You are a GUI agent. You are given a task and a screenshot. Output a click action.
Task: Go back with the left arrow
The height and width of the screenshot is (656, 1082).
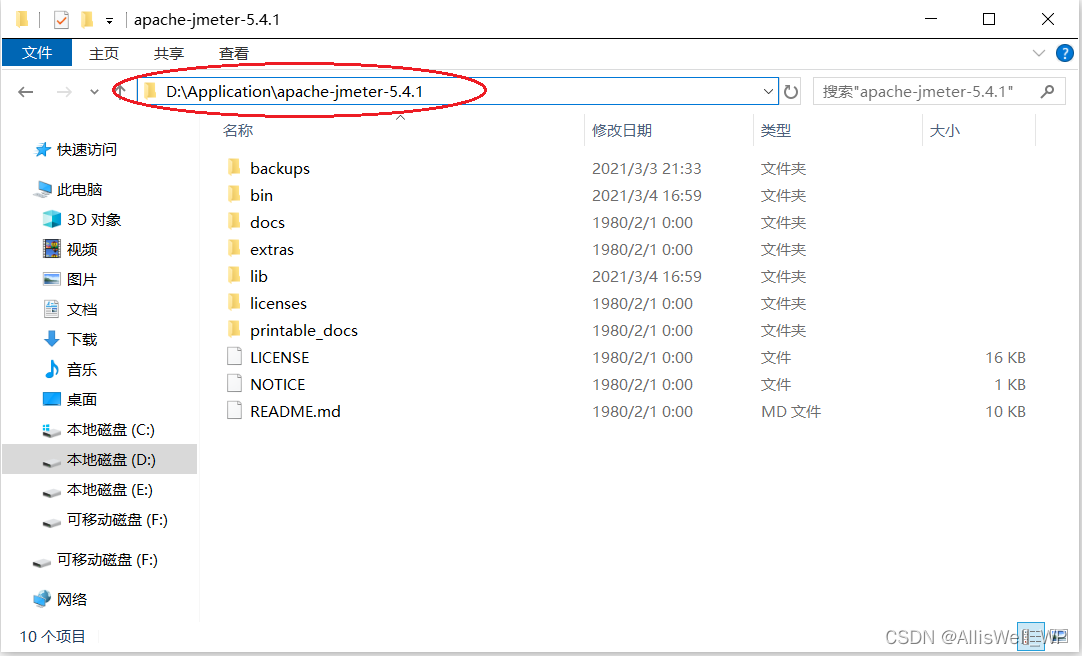pos(26,92)
